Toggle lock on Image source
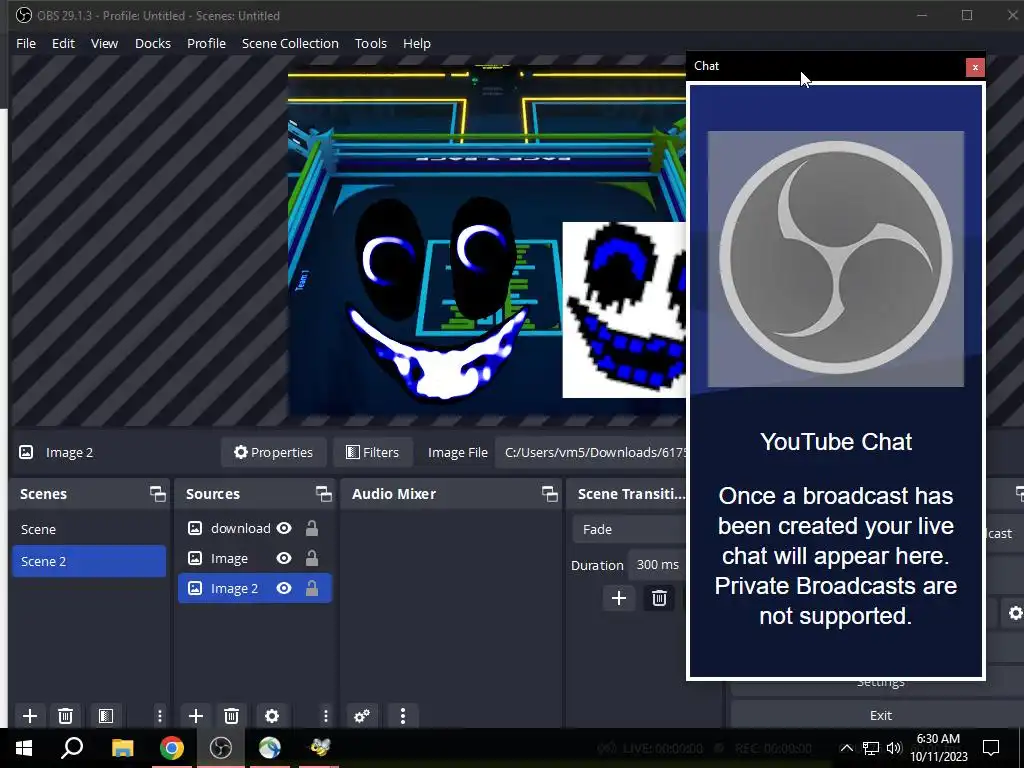The height and width of the screenshot is (768, 1024). (x=312, y=558)
